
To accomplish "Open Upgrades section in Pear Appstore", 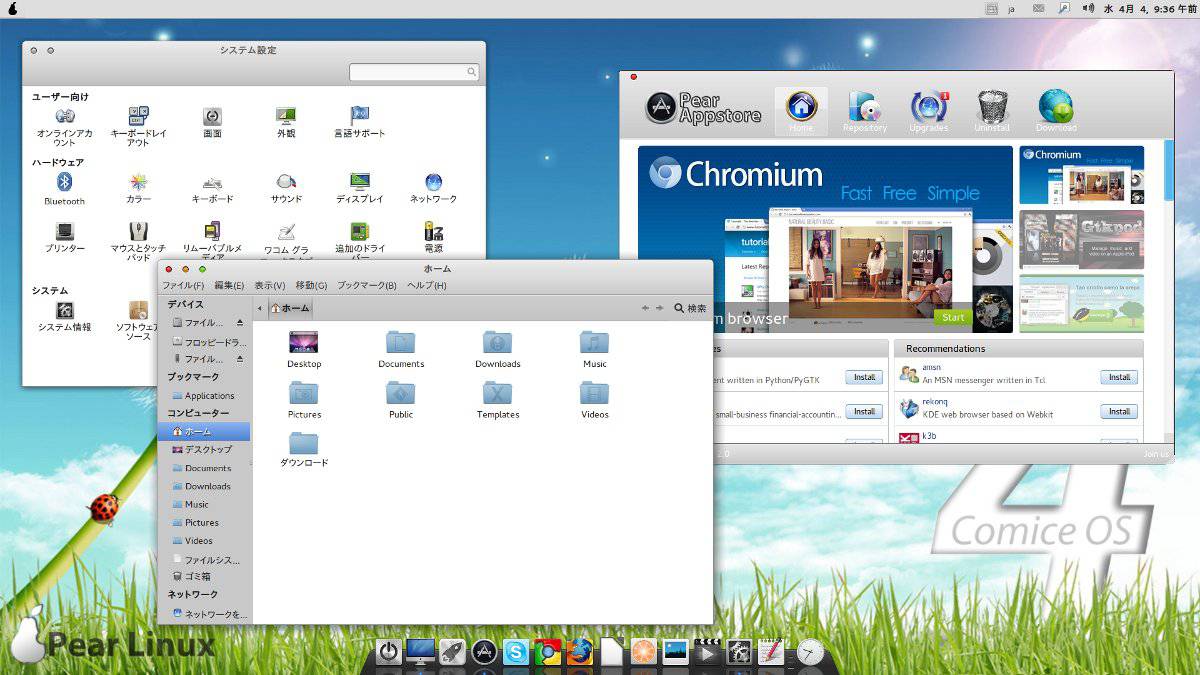I will 929,111.
